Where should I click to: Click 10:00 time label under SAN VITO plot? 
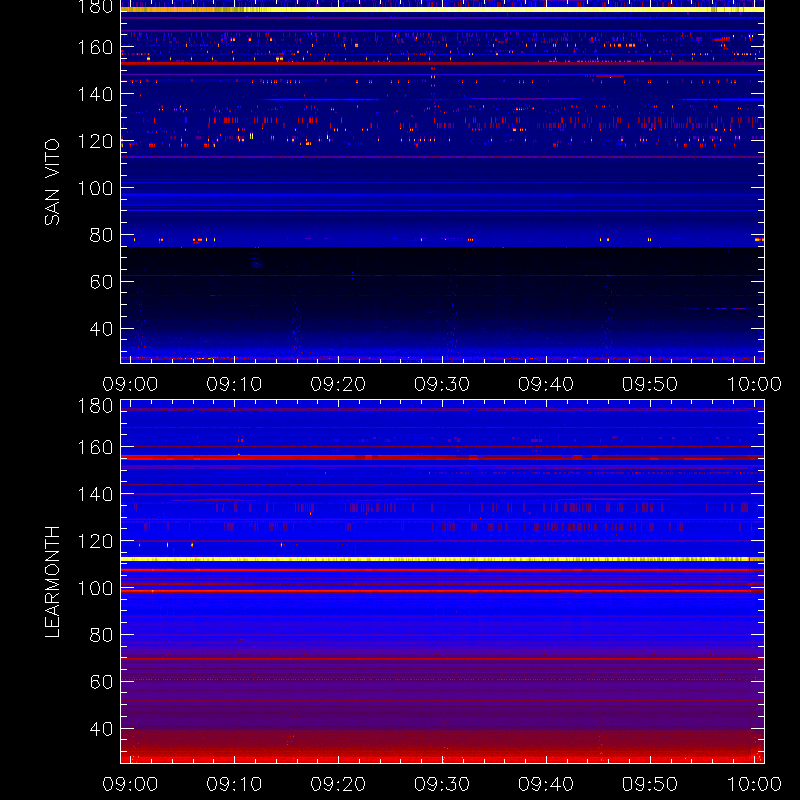[x=754, y=384]
